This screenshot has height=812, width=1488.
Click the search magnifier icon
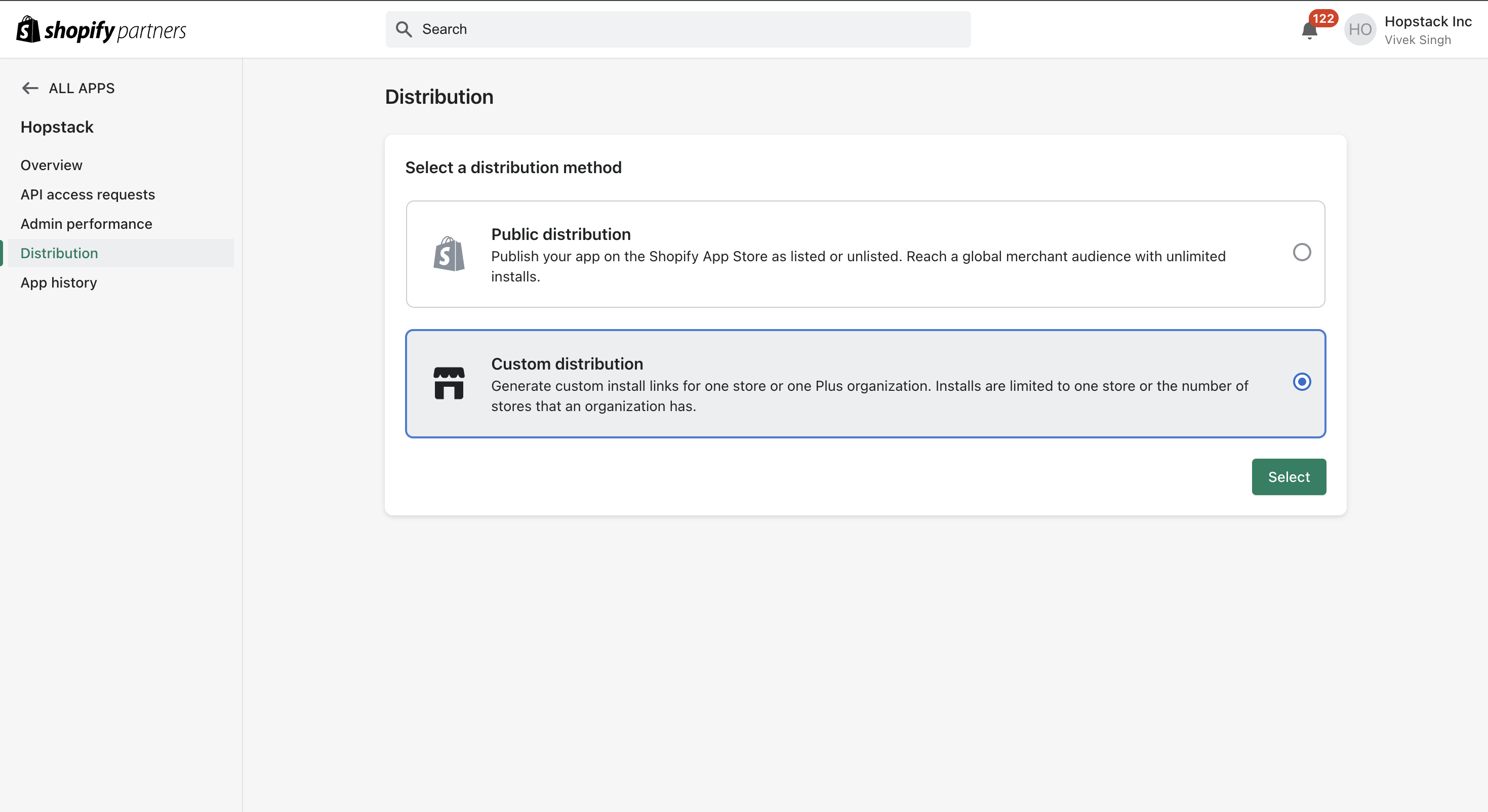404,29
